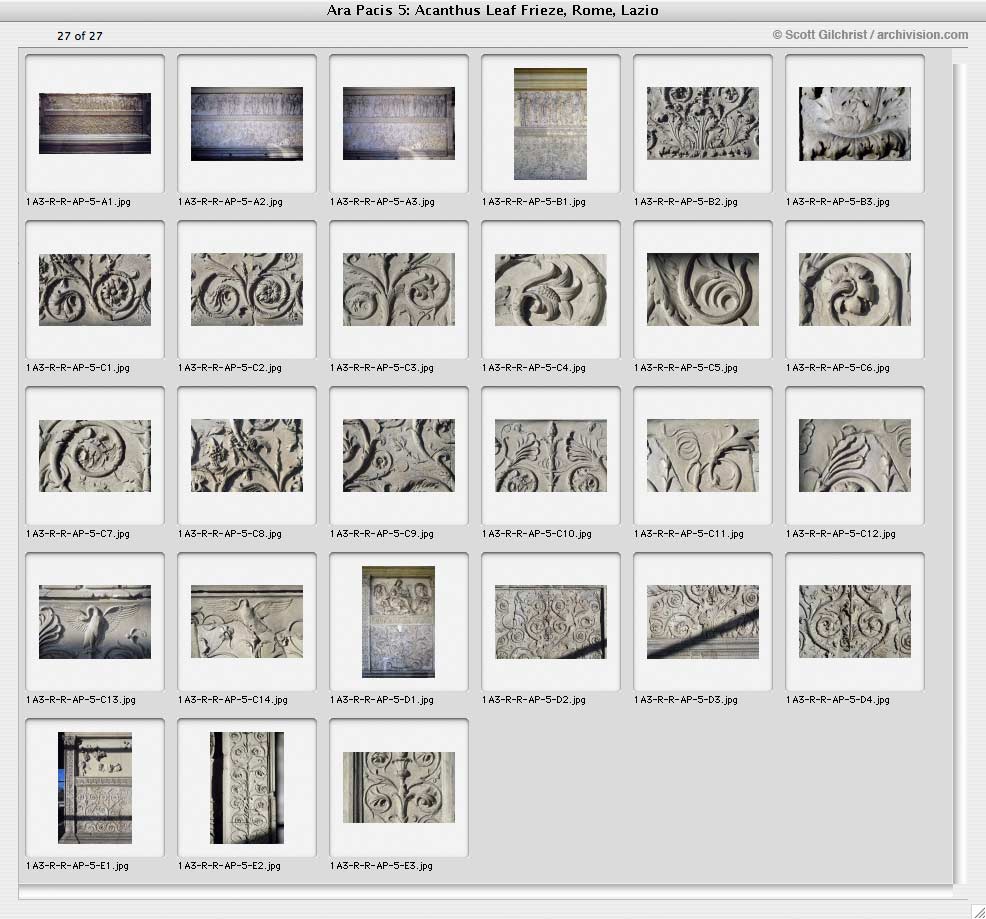This screenshot has width=986, height=919.
Task: Click the file name text 1A3-R-R-AP-5-C7.jpg
Action: tap(78, 534)
